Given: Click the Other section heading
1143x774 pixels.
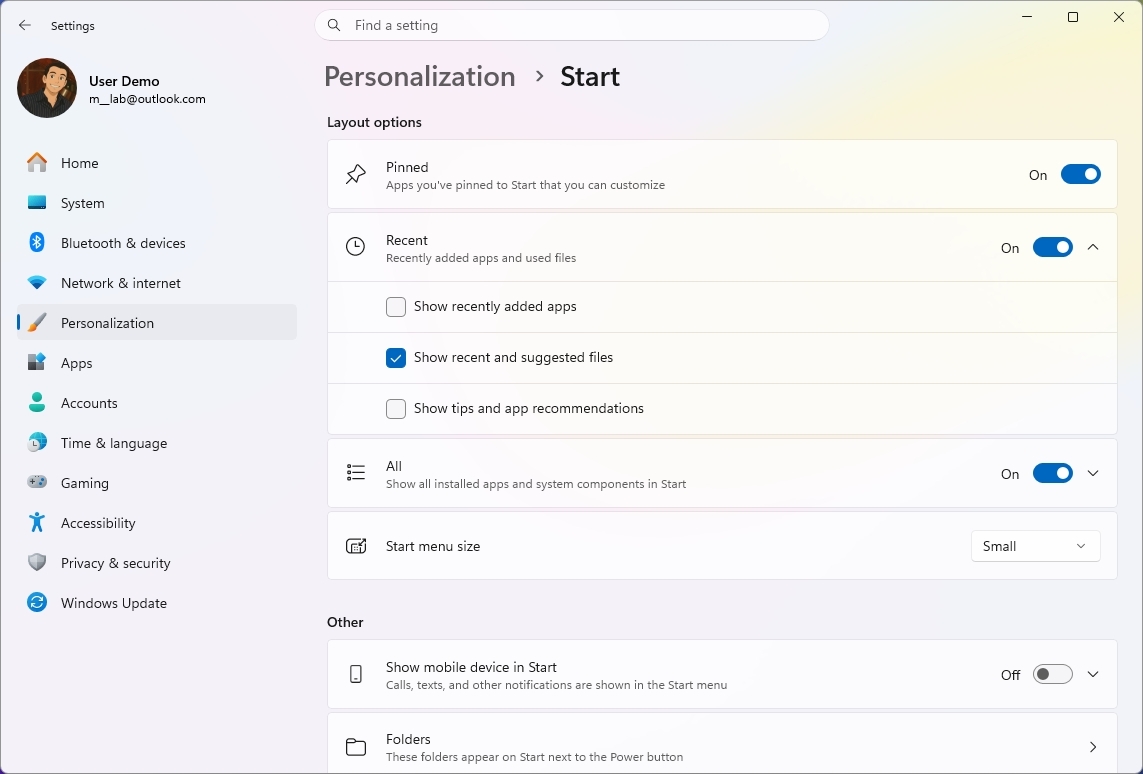Looking at the screenshot, I should (x=345, y=622).
